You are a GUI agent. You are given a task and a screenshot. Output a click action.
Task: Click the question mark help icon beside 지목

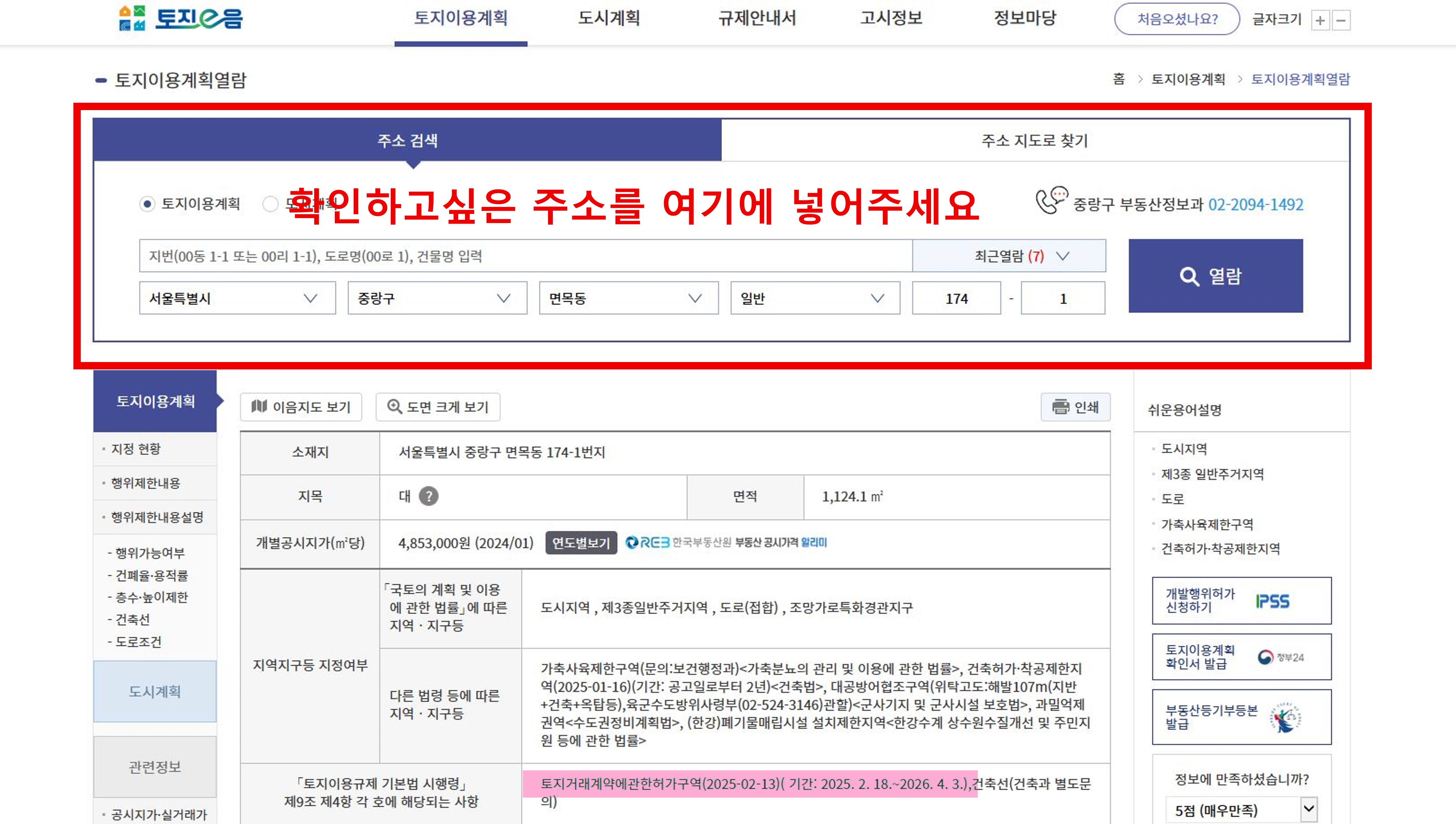[x=430, y=497]
